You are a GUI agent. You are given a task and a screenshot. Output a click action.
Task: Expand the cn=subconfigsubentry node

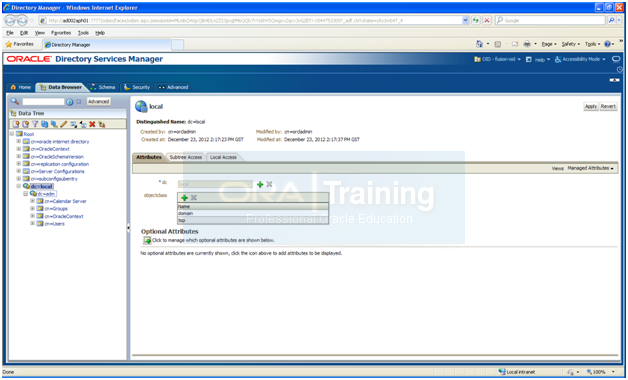coord(18,179)
